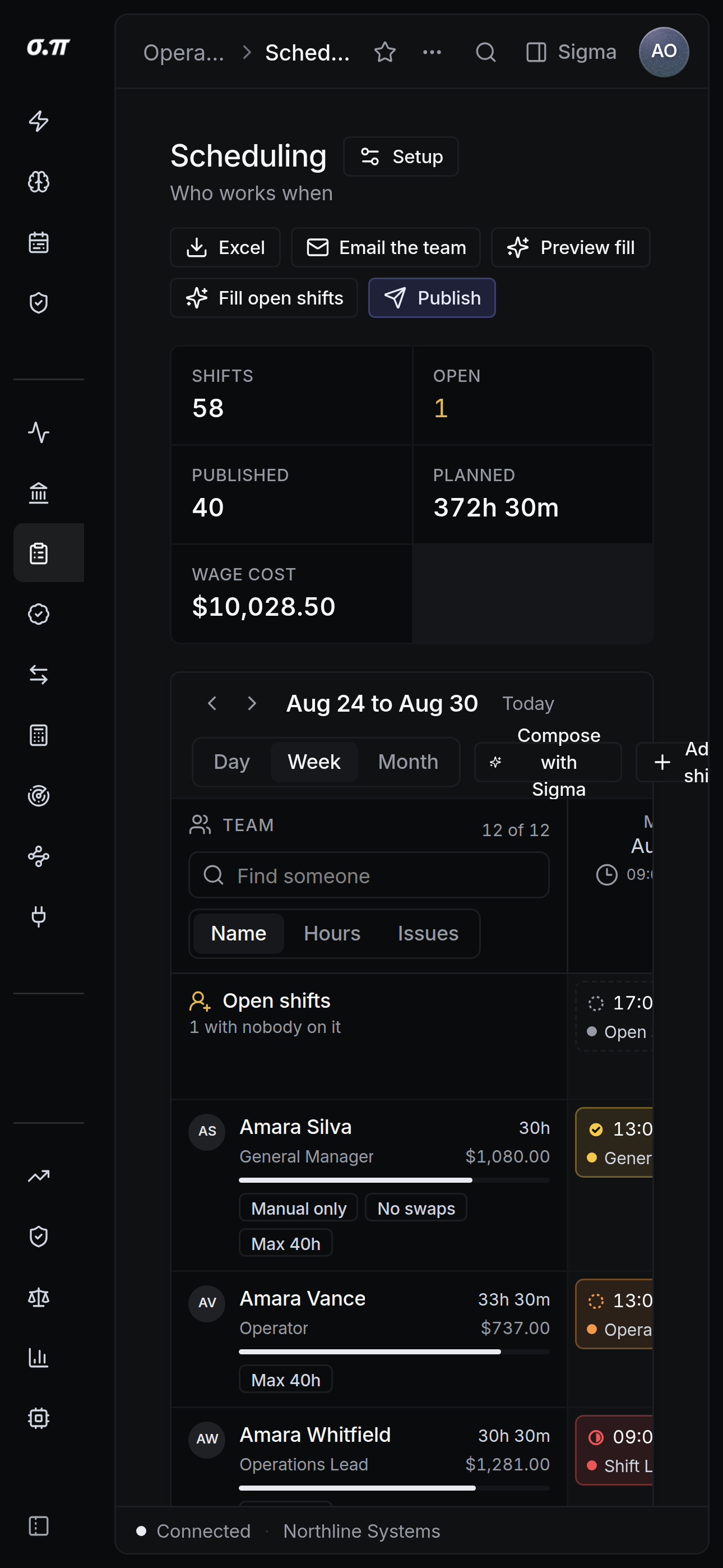Image resolution: width=723 pixels, height=1568 pixels.
Task: Click Amara Silva's Manual only tag
Action: tap(298, 1207)
